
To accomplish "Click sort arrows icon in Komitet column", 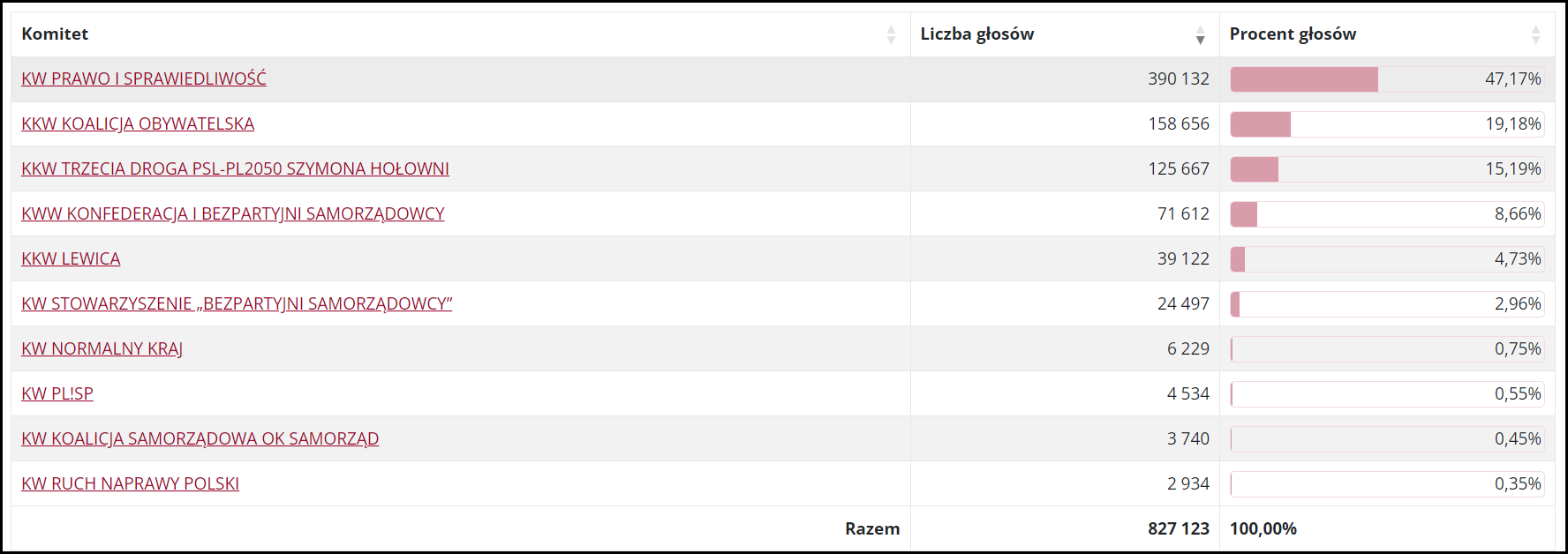I will [891, 34].
